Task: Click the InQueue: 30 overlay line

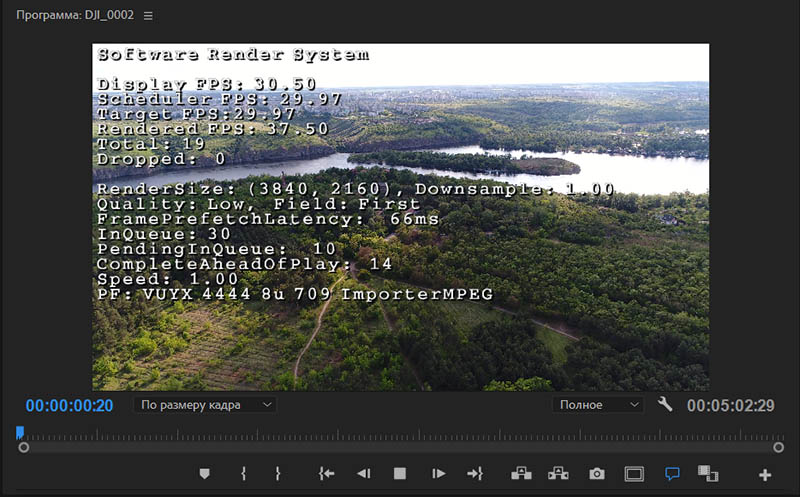Action: 164,234
